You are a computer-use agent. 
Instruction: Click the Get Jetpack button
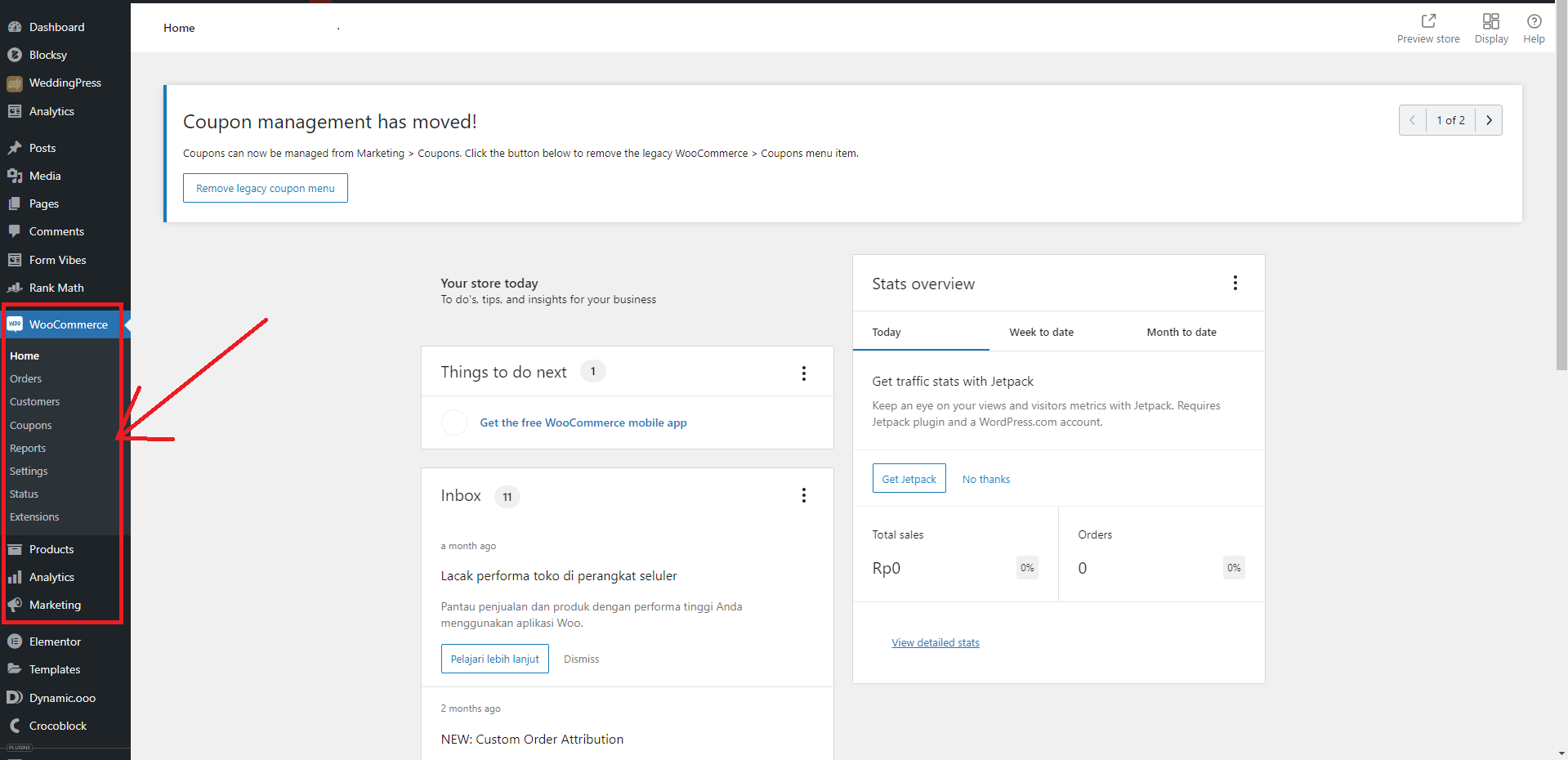909,479
